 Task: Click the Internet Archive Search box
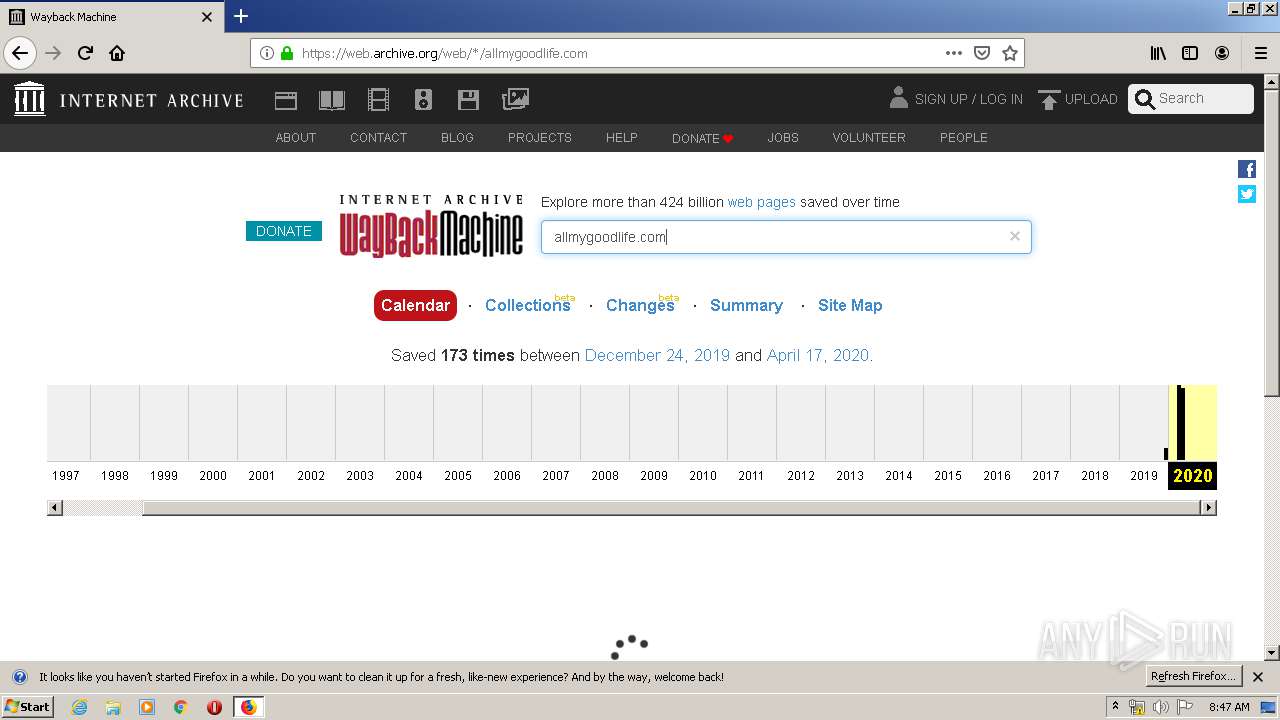coord(1191,98)
